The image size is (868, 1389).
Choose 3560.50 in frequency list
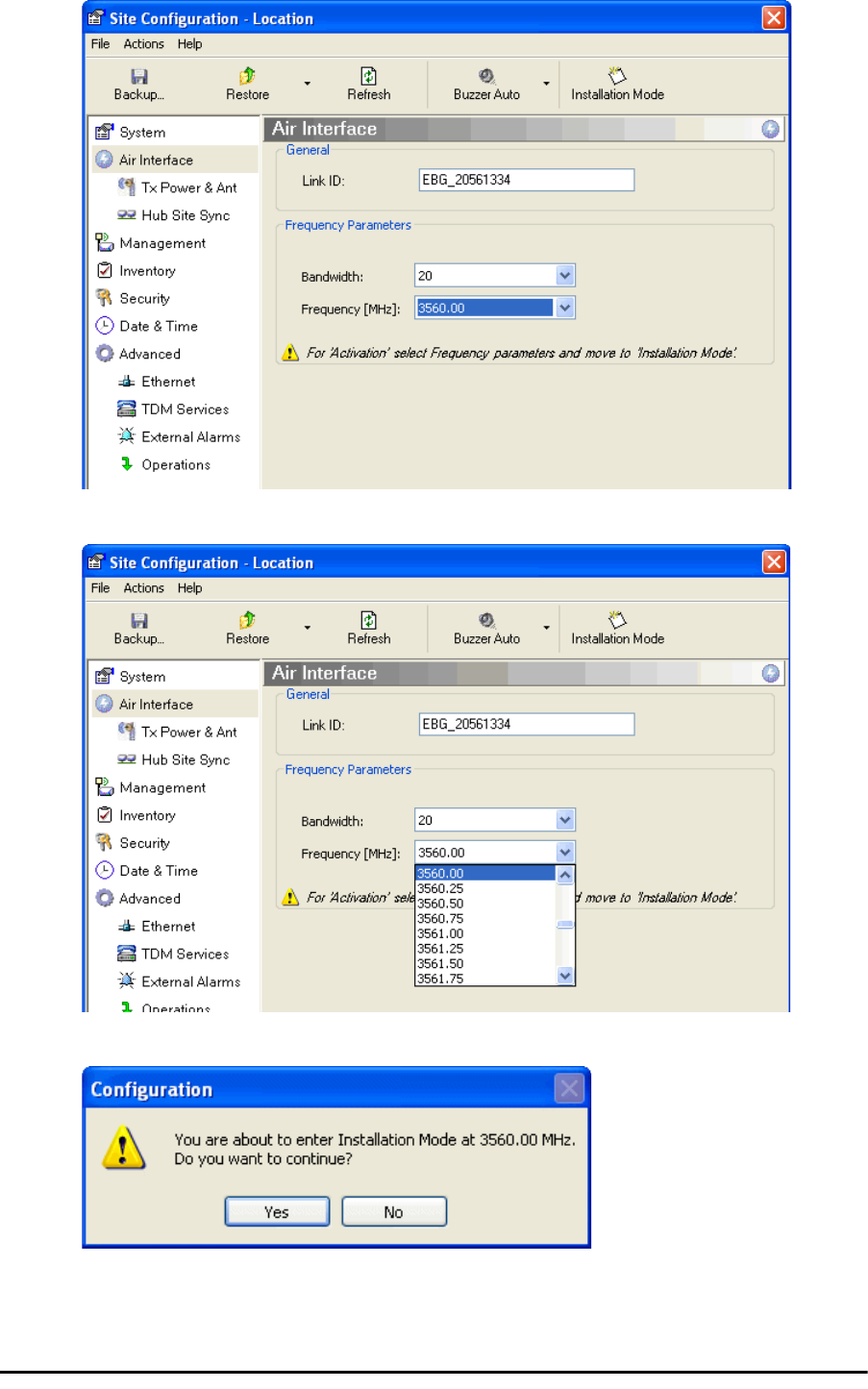pyautogui.click(x=485, y=904)
